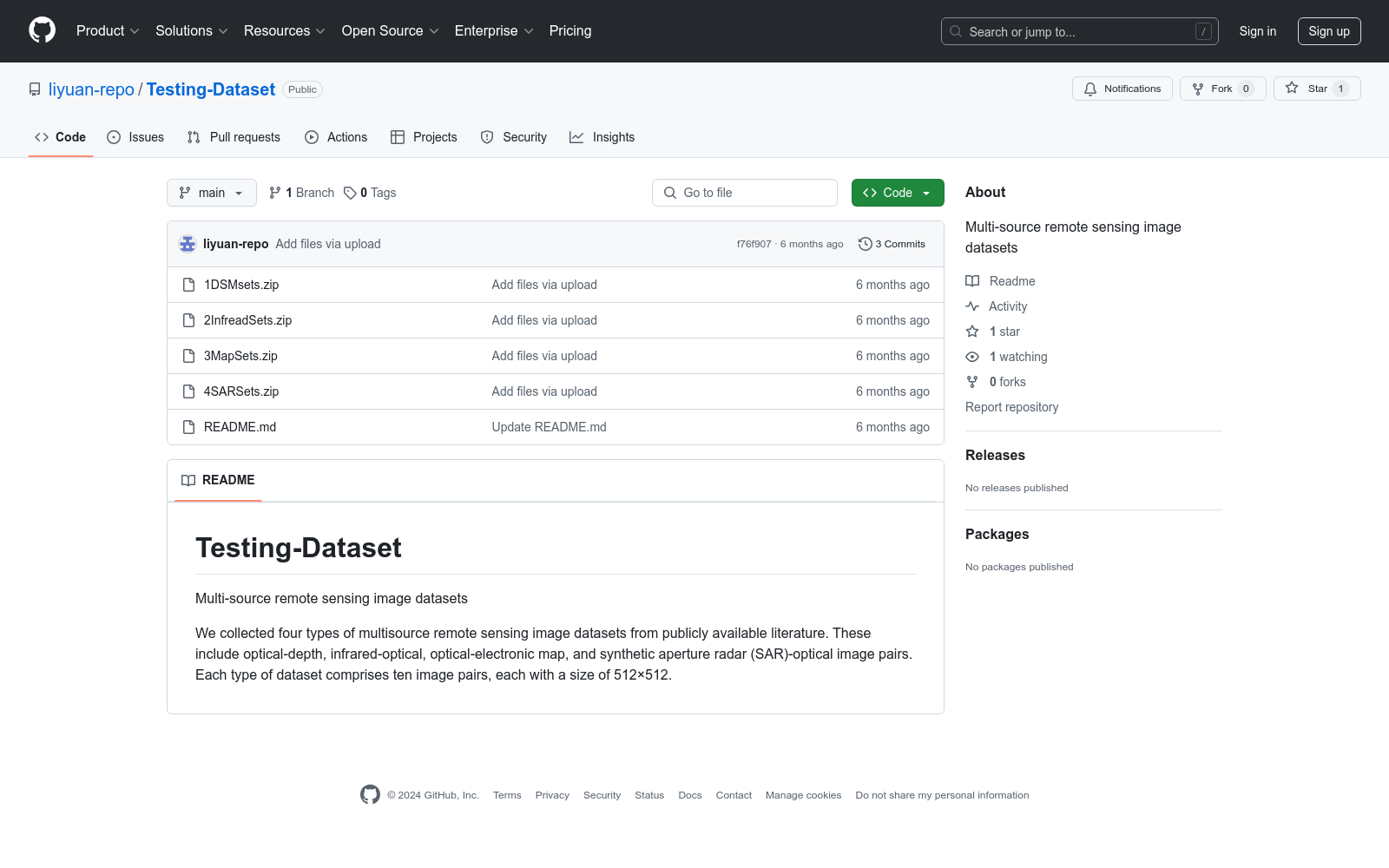Open the Projects tab
Viewport: 1389px width, 868px height.
424,137
